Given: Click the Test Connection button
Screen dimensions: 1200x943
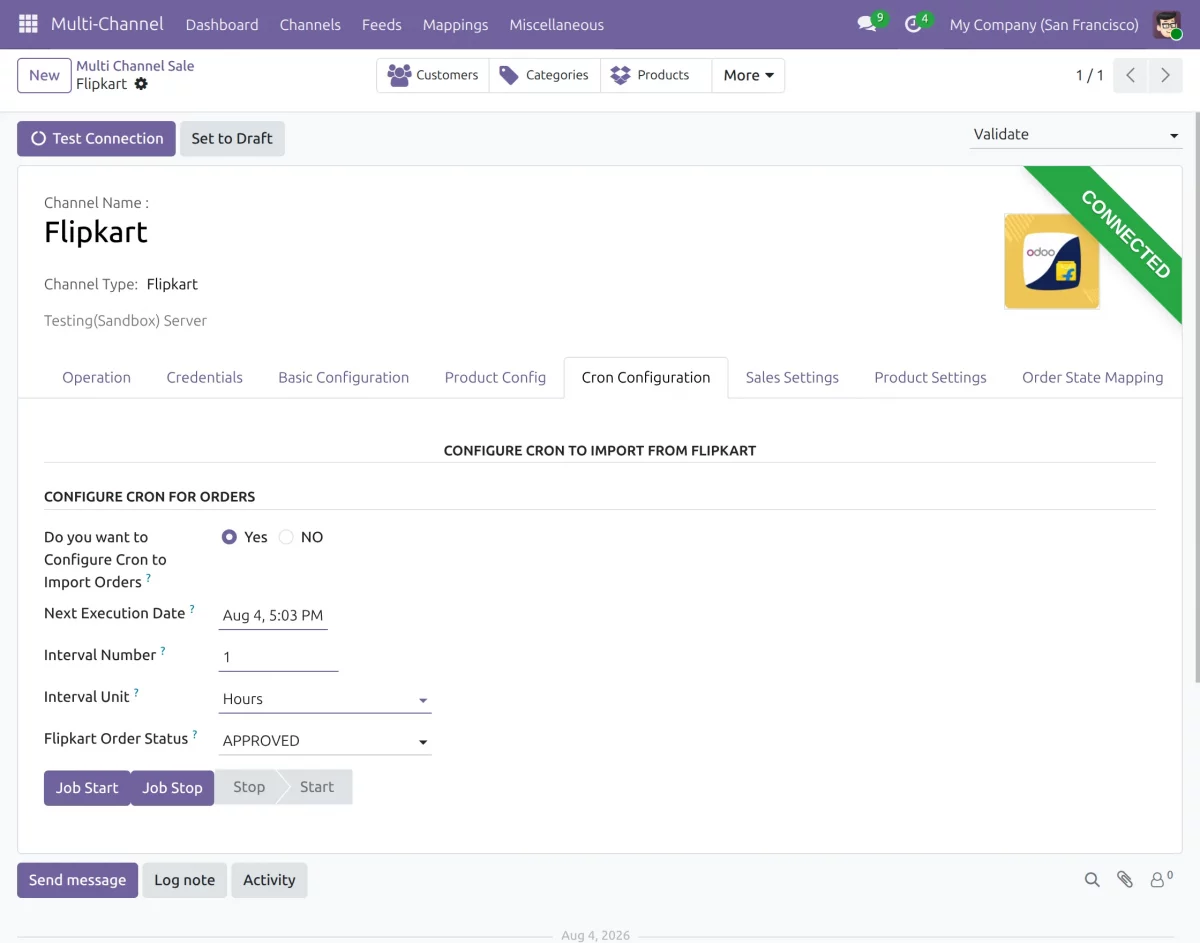Looking at the screenshot, I should pos(96,139).
